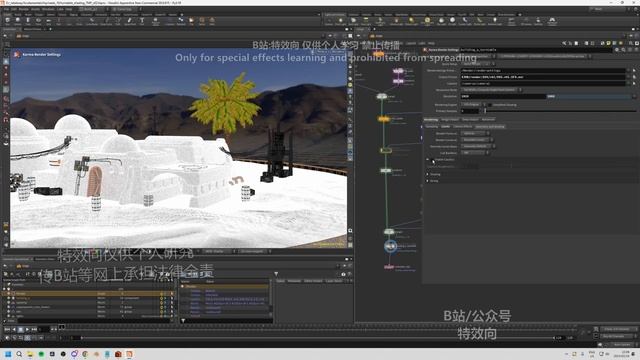Add a Sky Light from the shelf
The height and width of the screenshot is (360, 640).
442,21
